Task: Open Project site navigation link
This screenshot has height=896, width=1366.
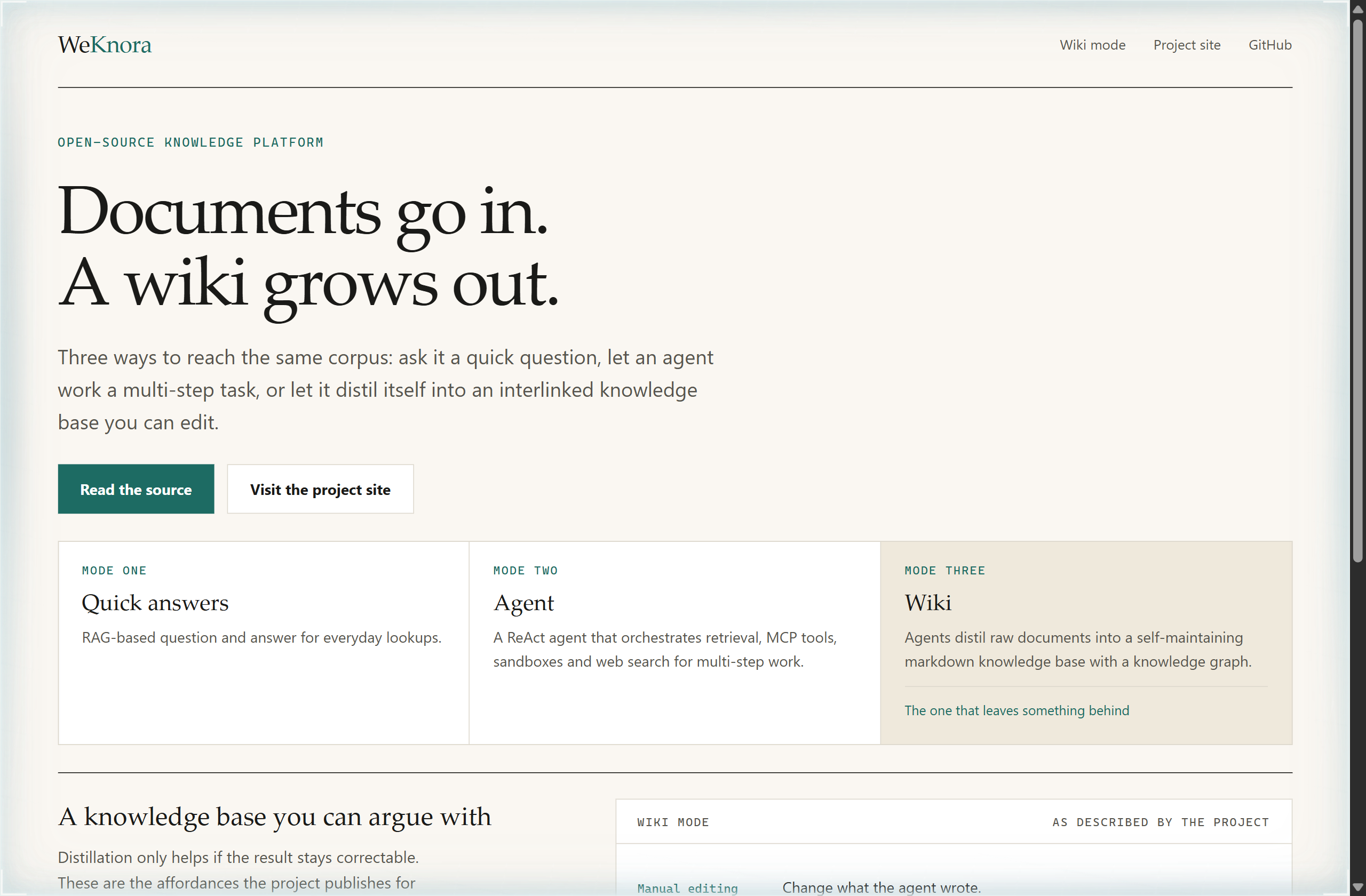Action: coord(1187,45)
